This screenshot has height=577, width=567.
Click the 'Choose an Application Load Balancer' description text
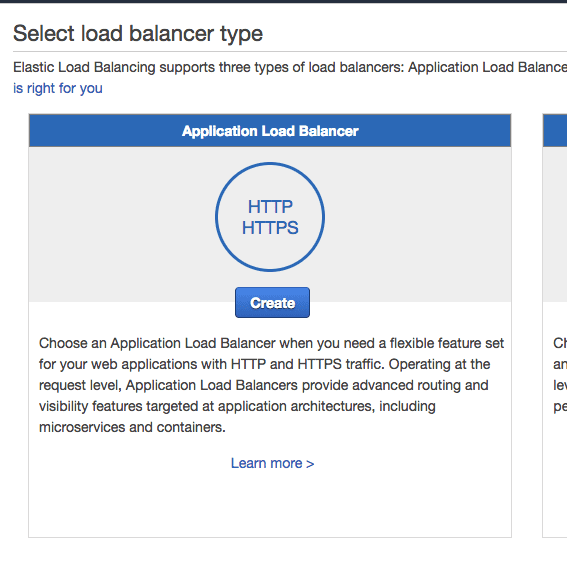coord(271,385)
